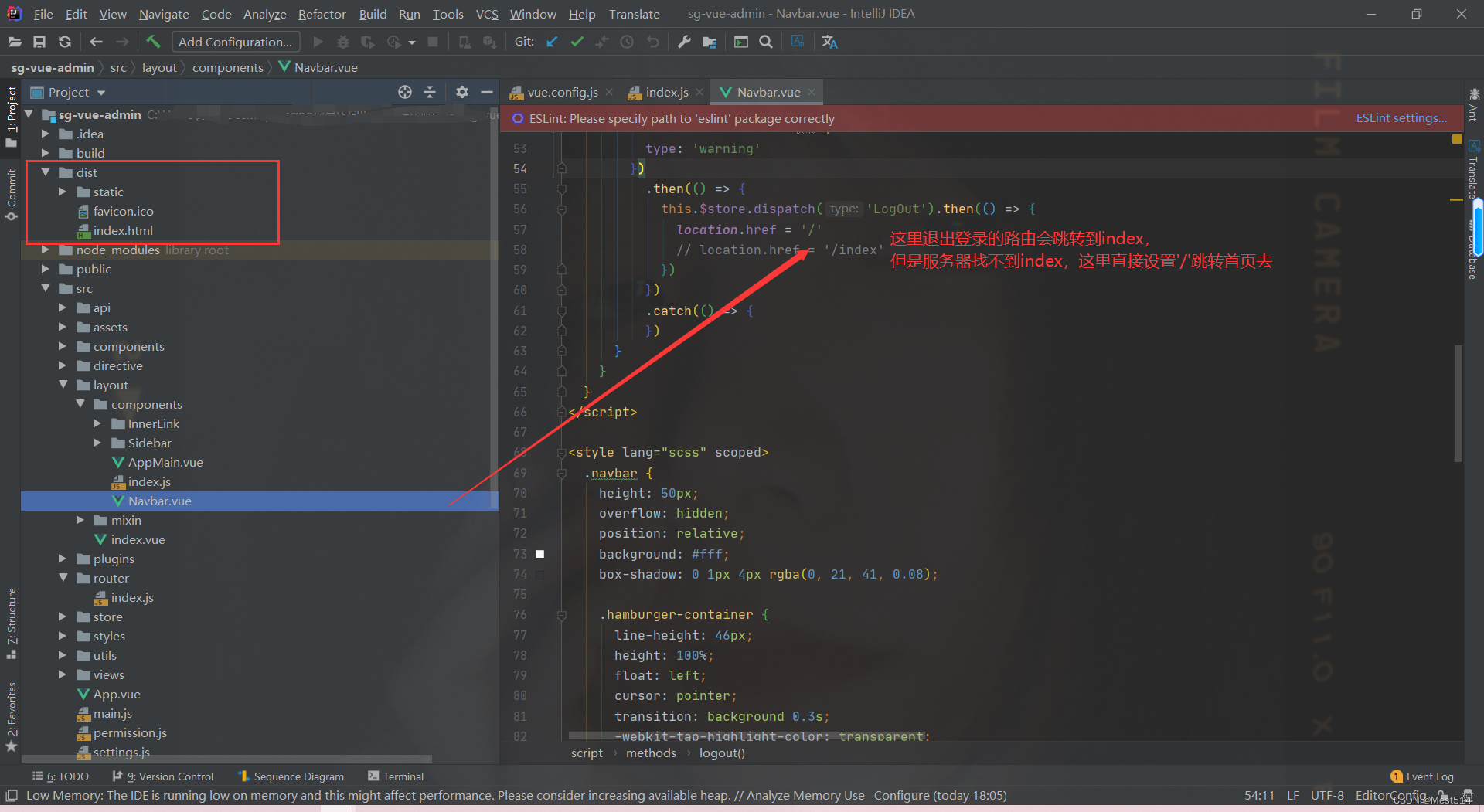Collapse all in the Project panel
Viewport: 1484px width, 812px height.
pyautogui.click(x=430, y=92)
